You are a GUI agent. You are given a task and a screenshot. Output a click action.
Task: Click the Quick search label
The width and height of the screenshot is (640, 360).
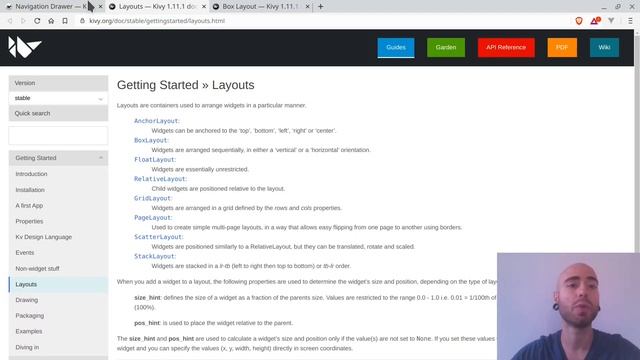32,113
